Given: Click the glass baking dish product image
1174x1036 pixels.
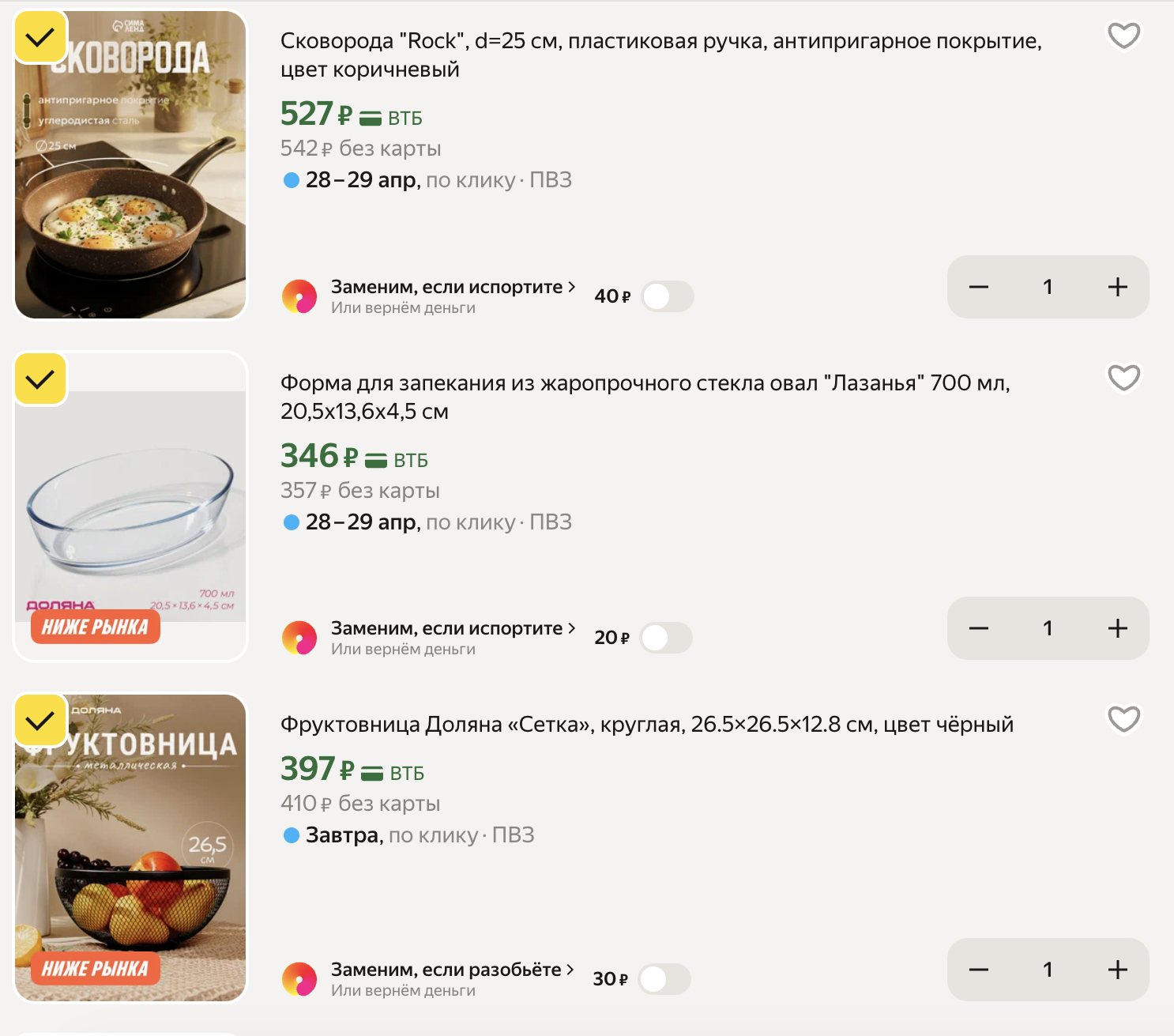Looking at the screenshot, I should pyautogui.click(x=130, y=506).
